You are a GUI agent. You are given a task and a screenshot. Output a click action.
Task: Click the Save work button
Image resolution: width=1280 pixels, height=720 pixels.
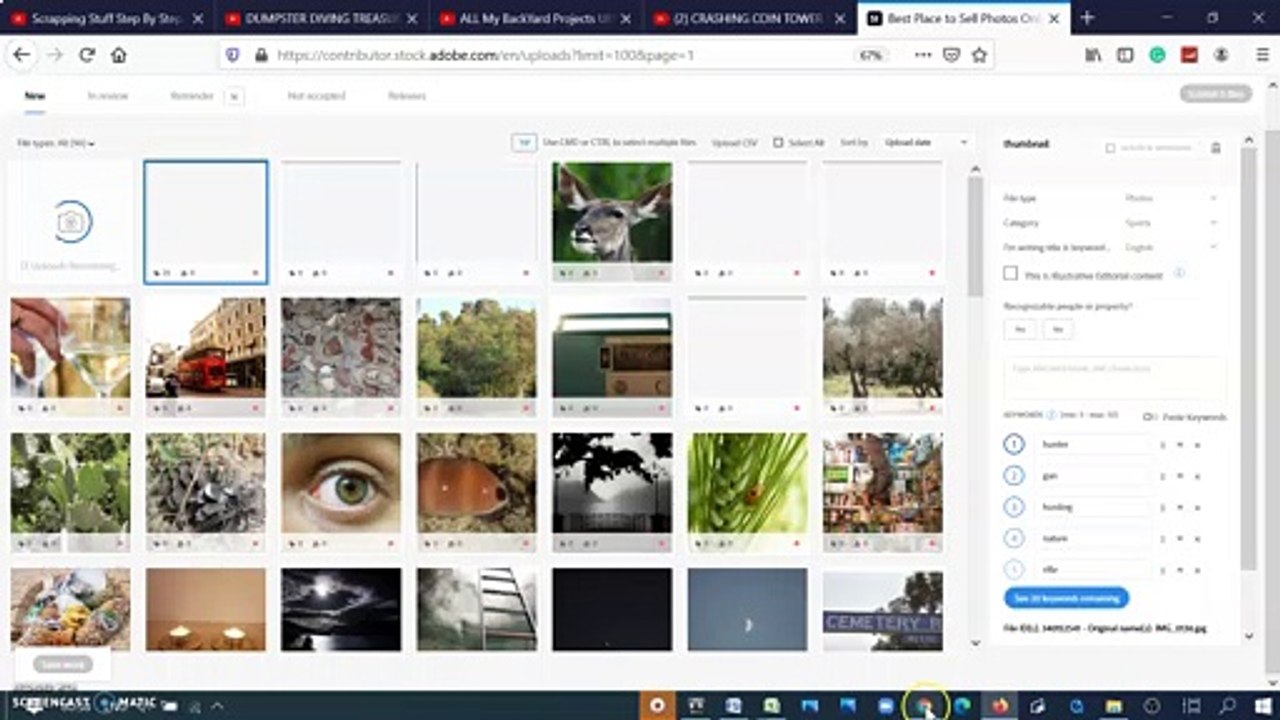click(x=63, y=664)
